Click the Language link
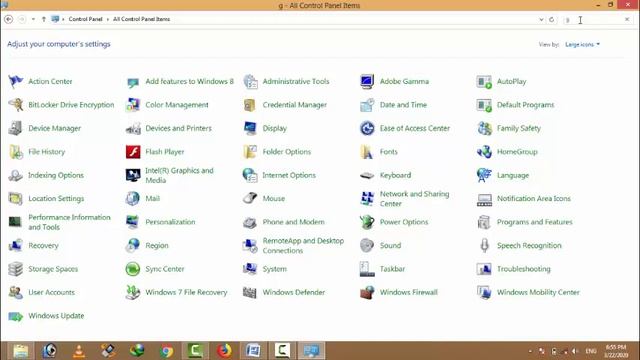 [513, 175]
